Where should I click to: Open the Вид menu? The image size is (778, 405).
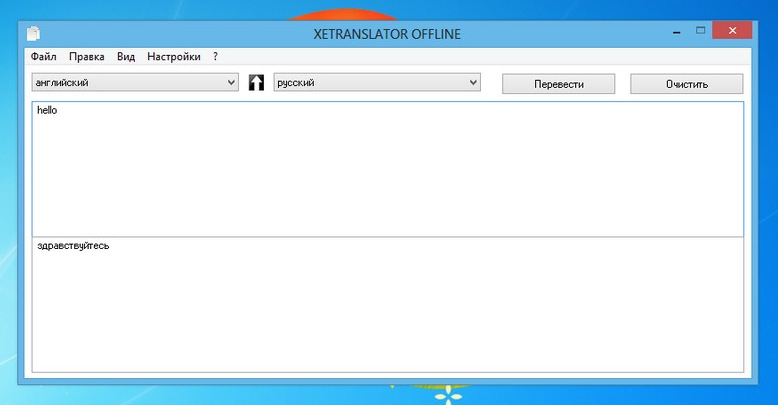click(x=126, y=57)
